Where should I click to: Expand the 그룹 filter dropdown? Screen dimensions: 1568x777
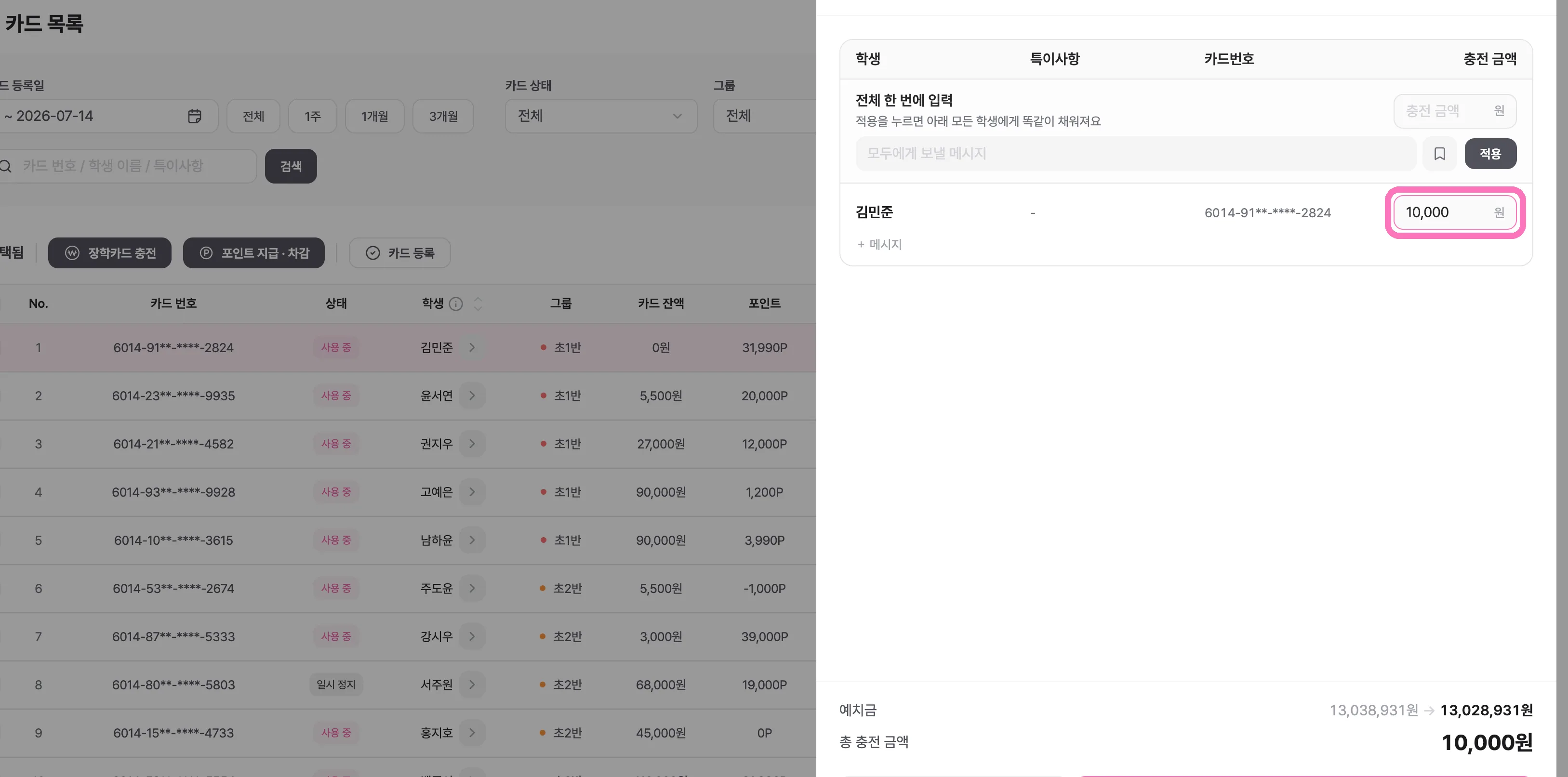click(765, 116)
